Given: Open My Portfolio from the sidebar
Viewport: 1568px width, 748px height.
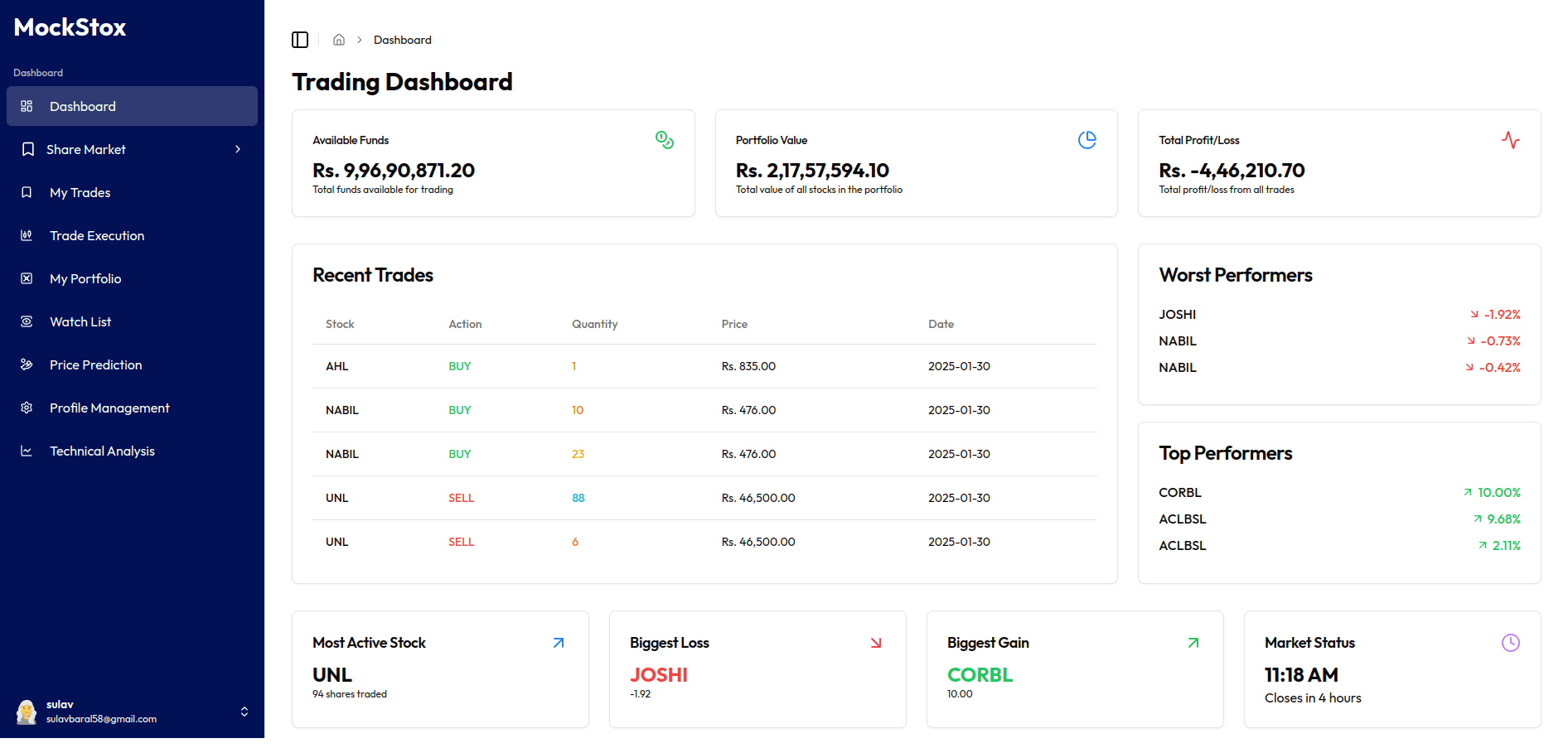Looking at the screenshot, I should (x=85, y=278).
